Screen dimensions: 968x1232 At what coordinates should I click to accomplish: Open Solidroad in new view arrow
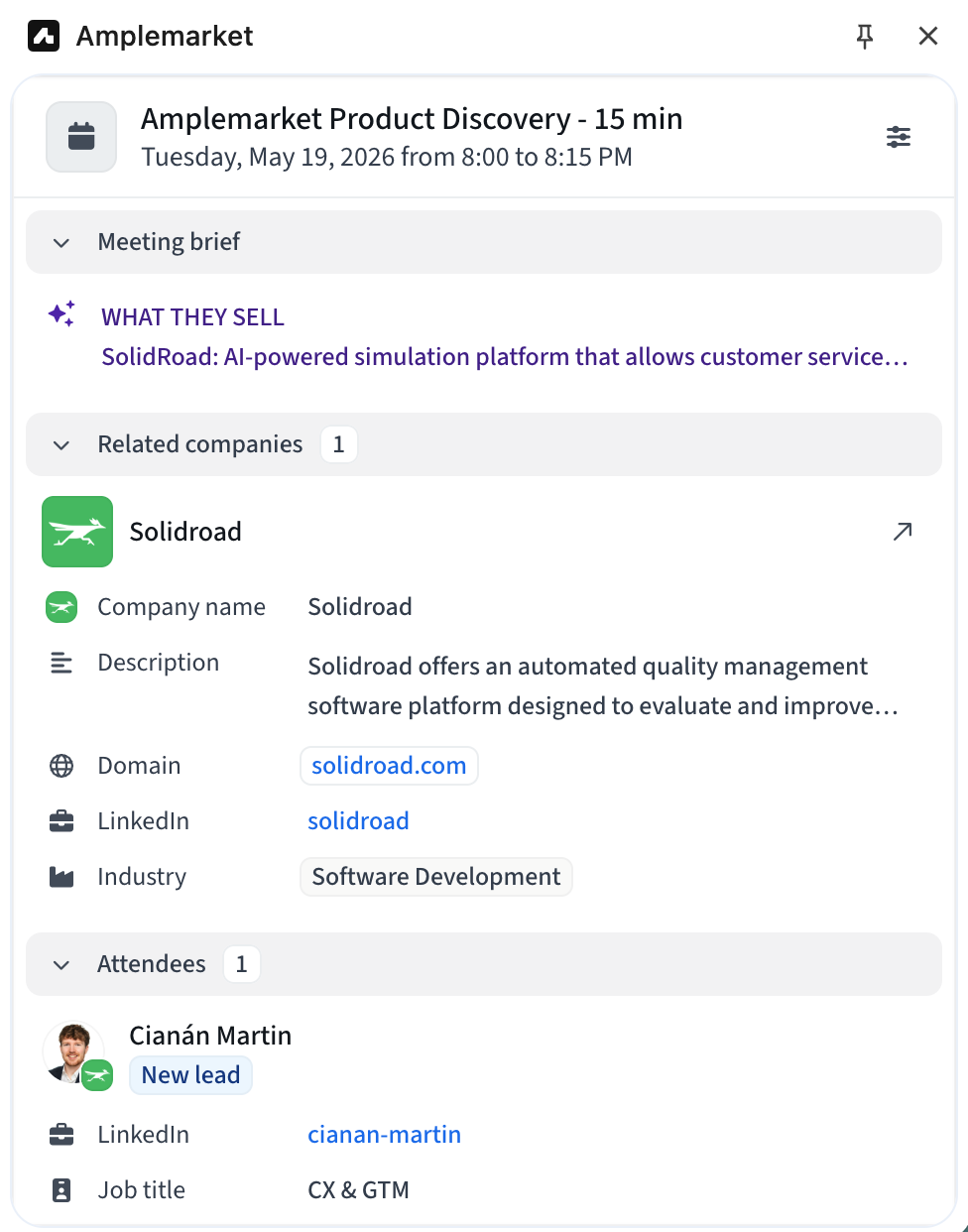tap(903, 532)
